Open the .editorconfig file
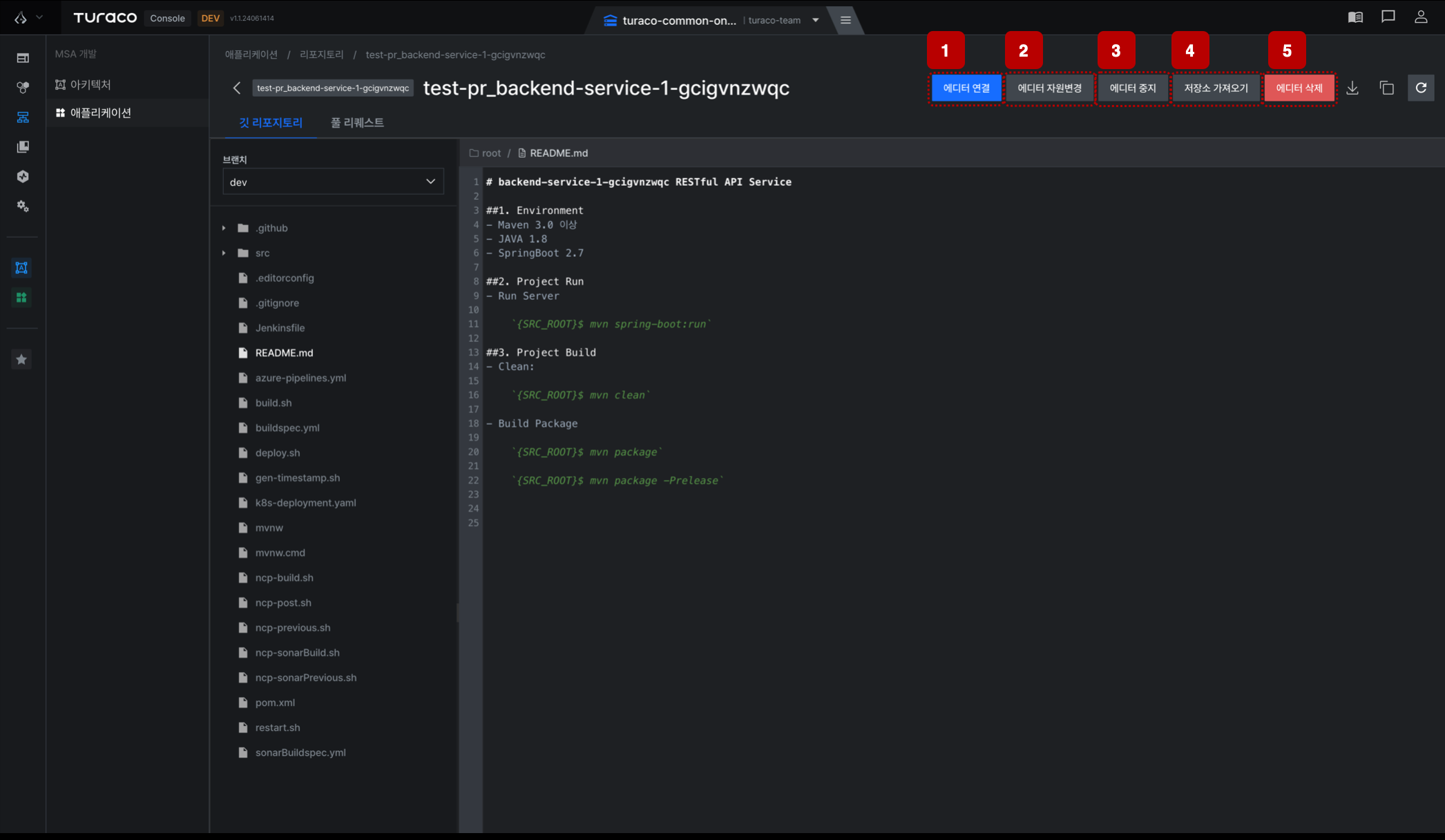The width and height of the screenshot is (1445, 840). click(285, 278)
